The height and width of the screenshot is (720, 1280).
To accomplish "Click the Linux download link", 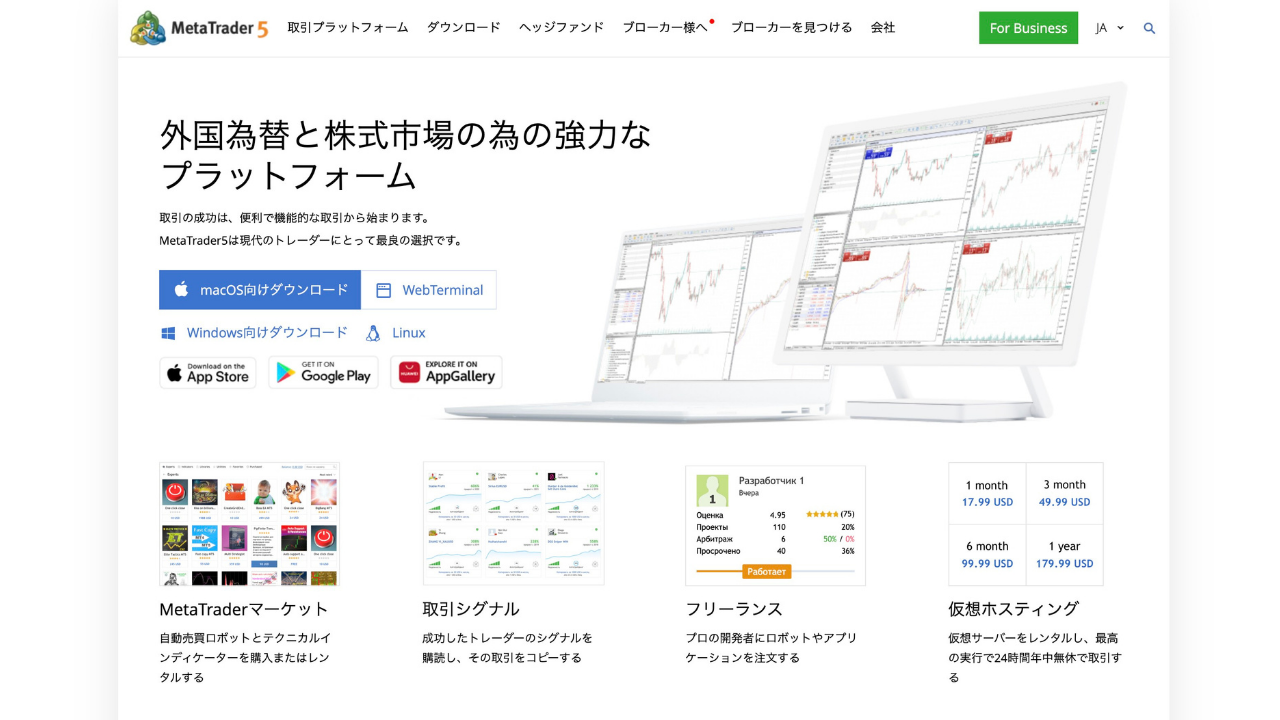I will (396, 333).
